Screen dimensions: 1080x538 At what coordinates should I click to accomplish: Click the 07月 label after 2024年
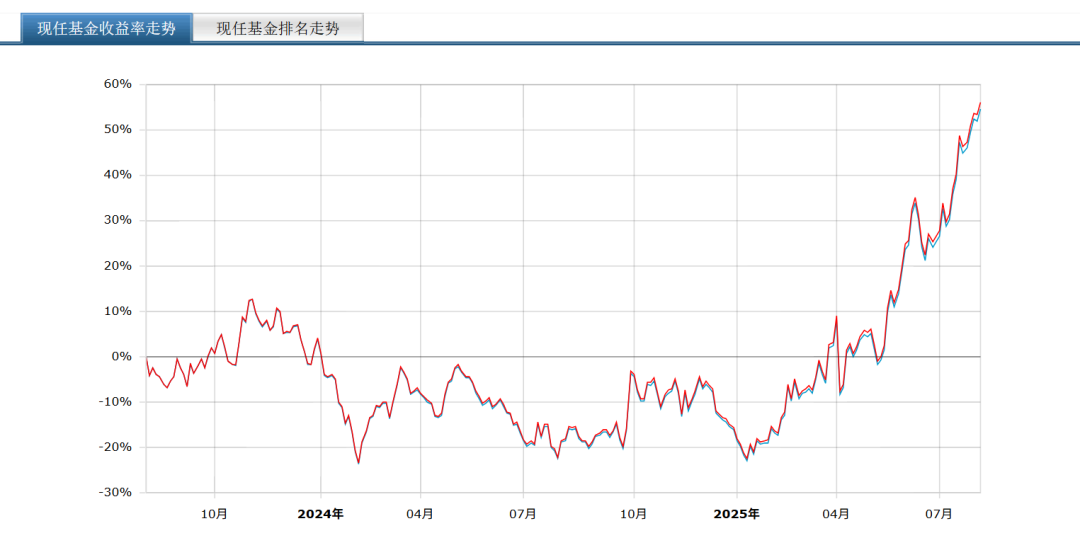pos(523,514)
